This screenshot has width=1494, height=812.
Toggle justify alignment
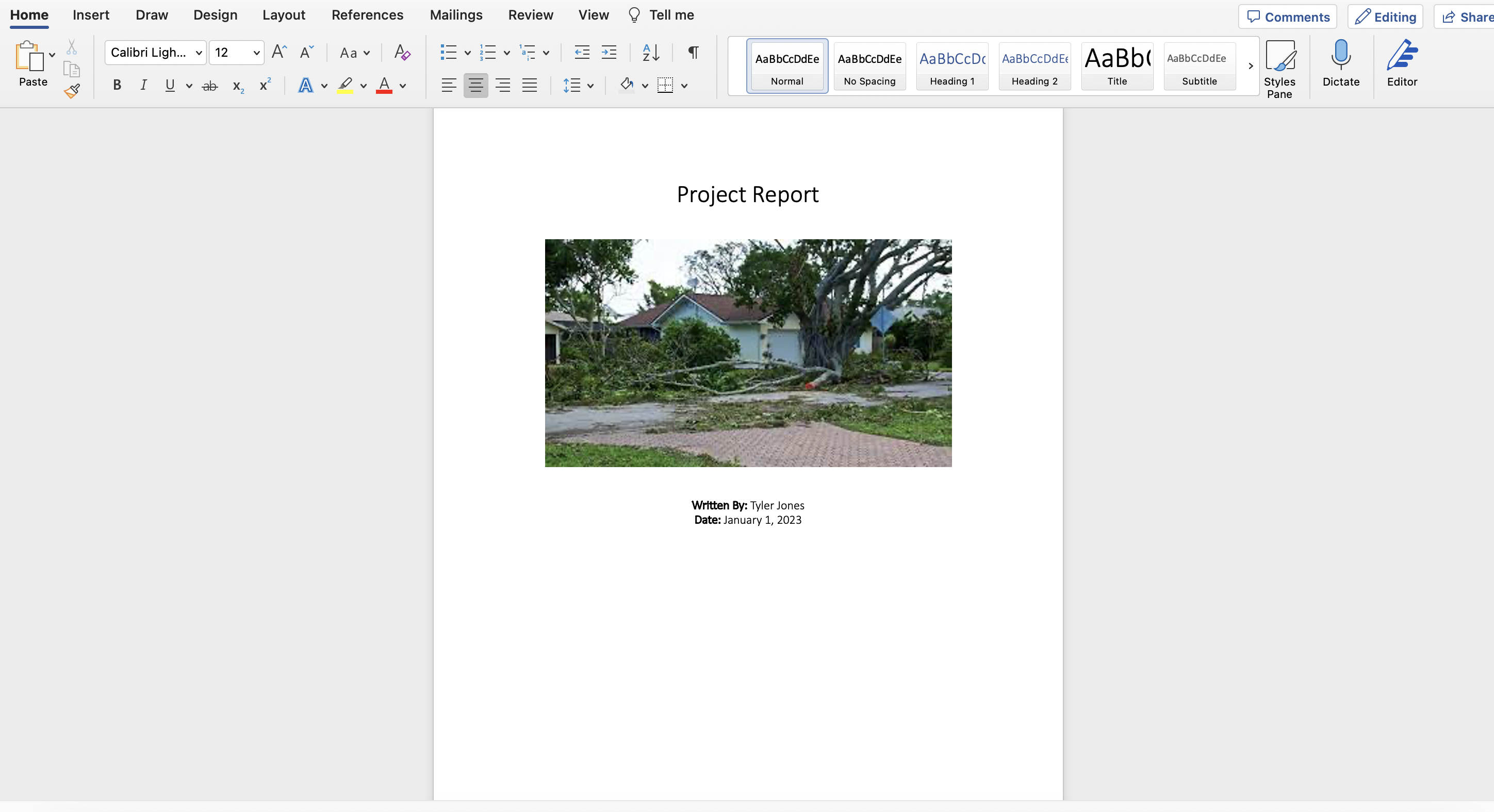(530, 85)
